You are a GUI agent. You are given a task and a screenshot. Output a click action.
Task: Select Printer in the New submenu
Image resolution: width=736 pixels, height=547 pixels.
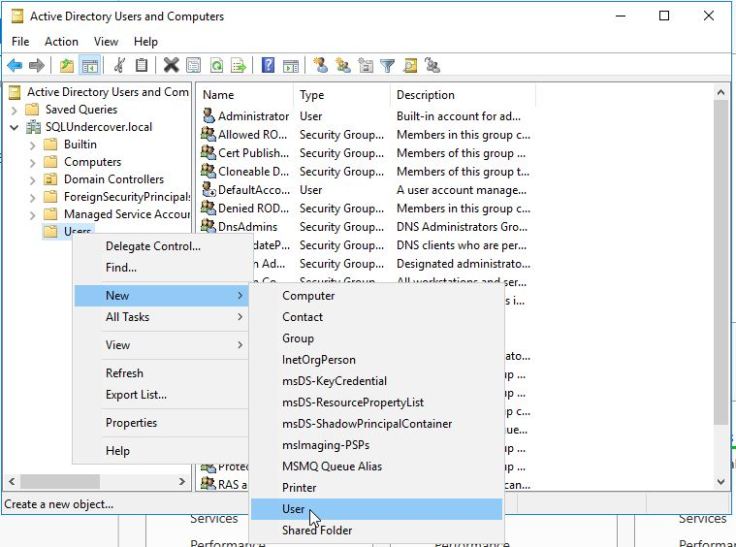pyautogui.click(x=376, y=488)
